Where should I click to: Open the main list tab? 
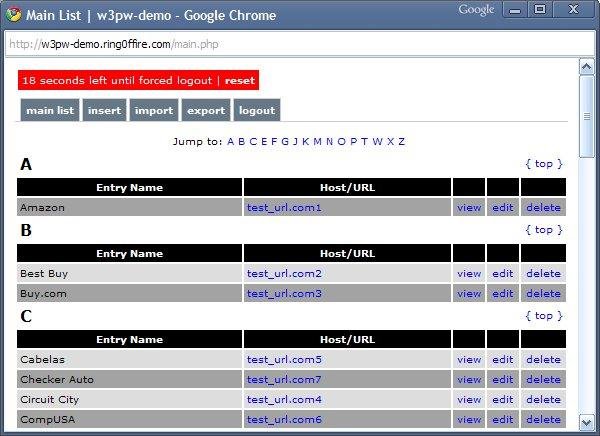pos(50,110)
